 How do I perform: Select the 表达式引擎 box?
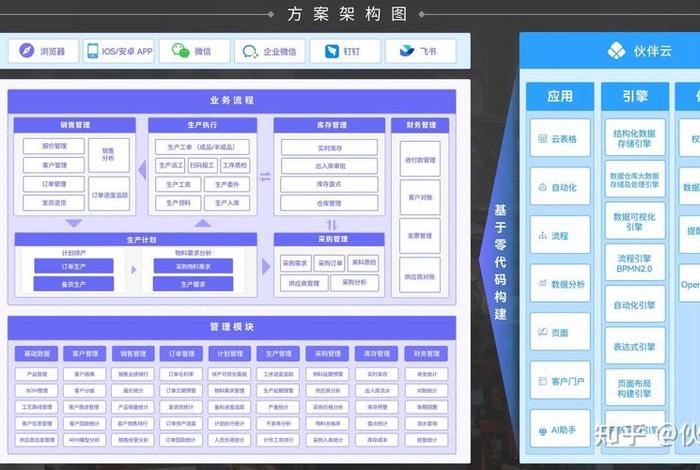click(x=635, y=346)
